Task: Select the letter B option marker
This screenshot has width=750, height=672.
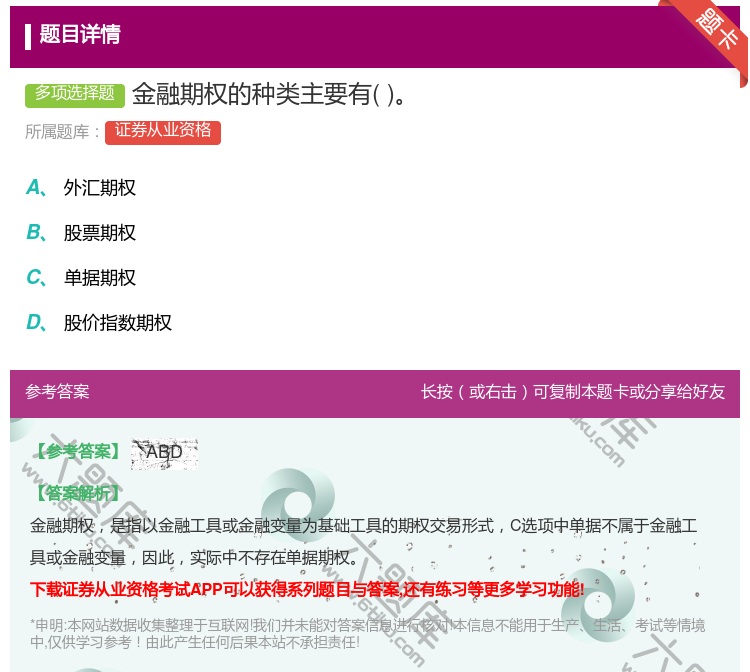Action: pyautogui.click(x=35, y=233)
